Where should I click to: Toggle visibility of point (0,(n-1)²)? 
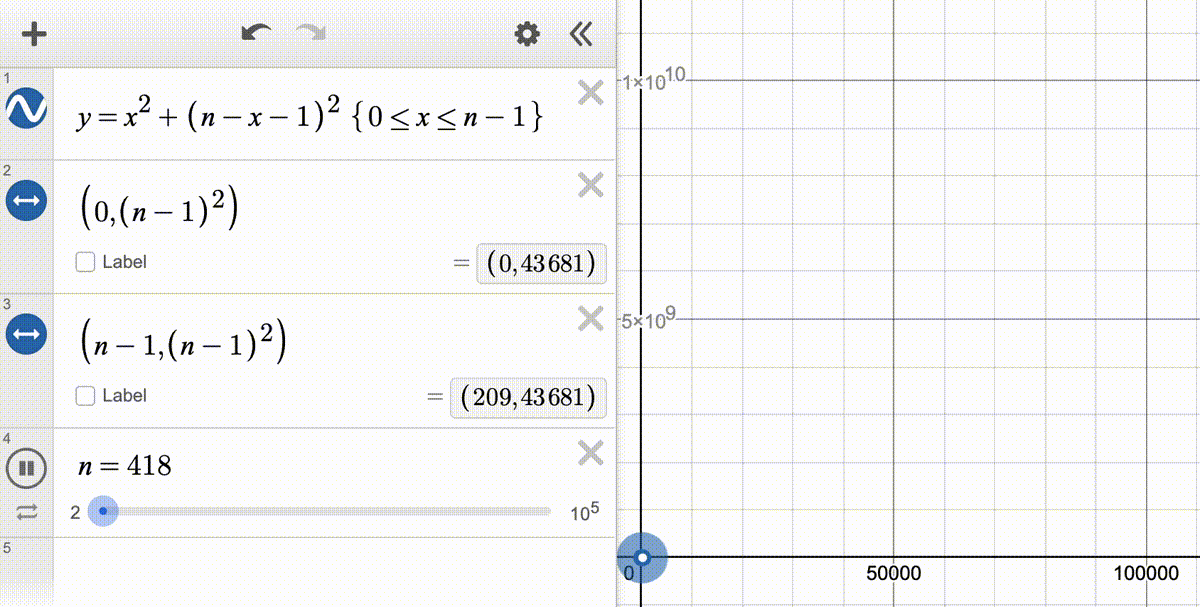click(24, 200)
